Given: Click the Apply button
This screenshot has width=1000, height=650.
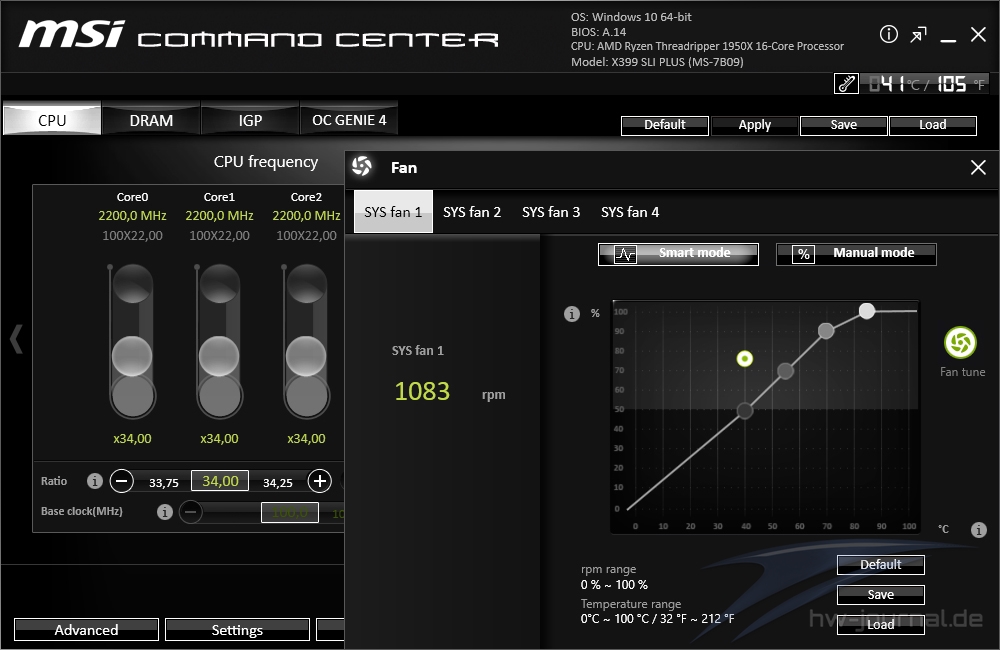Looking at the screenshot, I should (754, 125).
